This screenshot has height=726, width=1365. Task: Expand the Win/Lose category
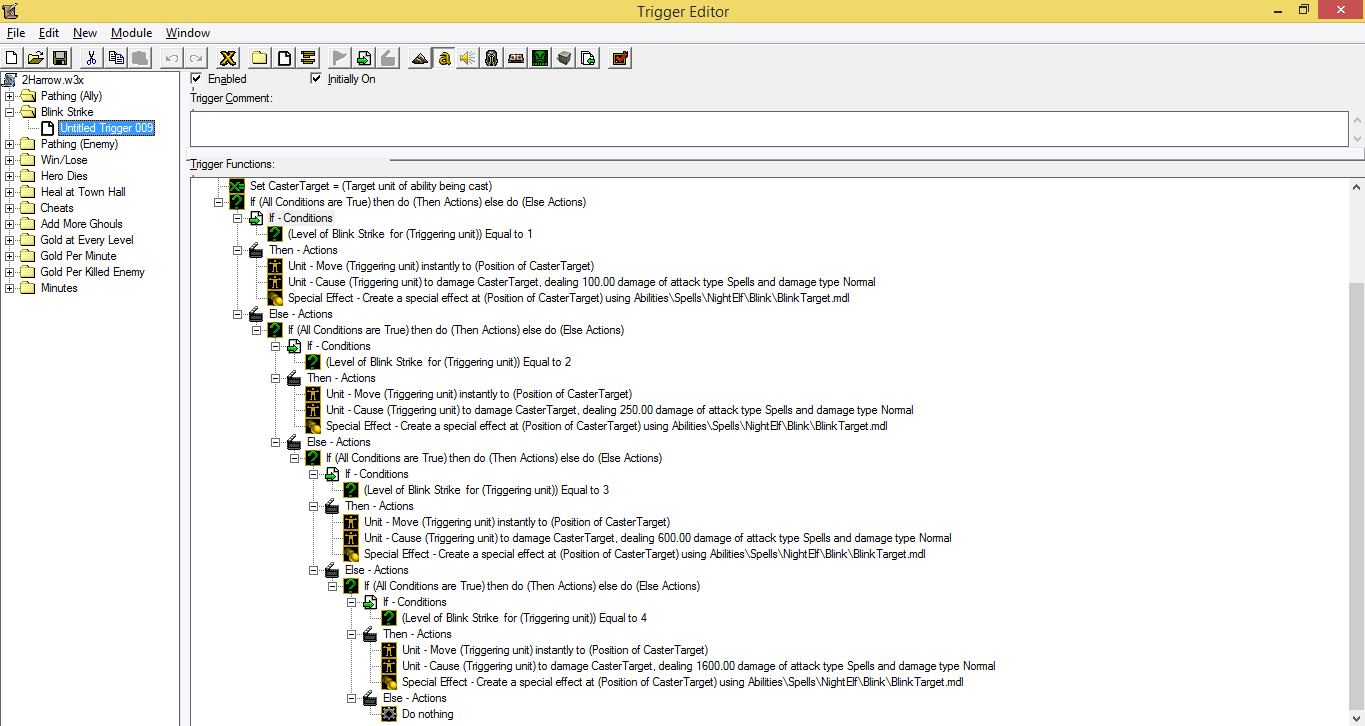(10, 160)
